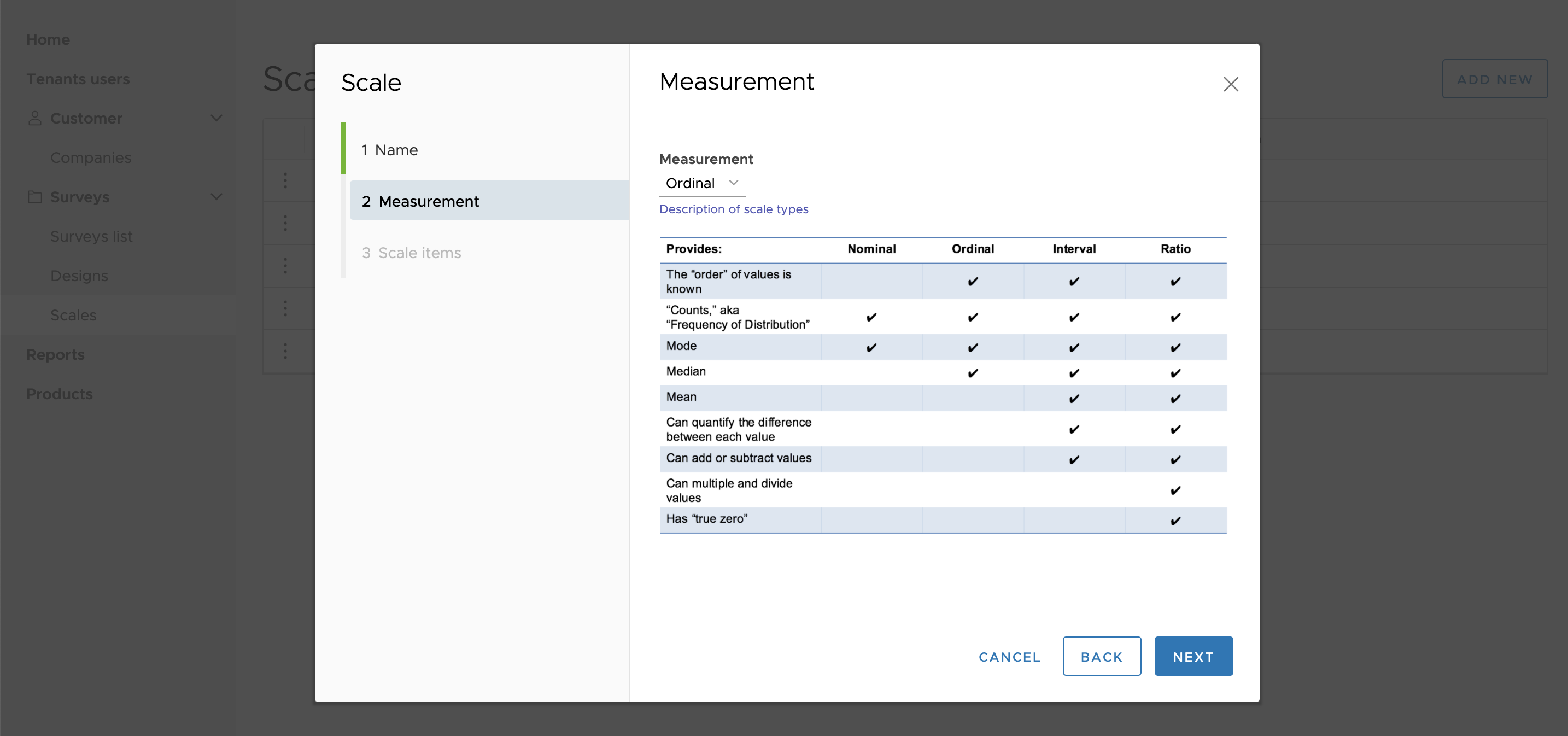Click the Ordinal checkmark in Mode row
1568x736 pixels.
[x=973, y=348]
